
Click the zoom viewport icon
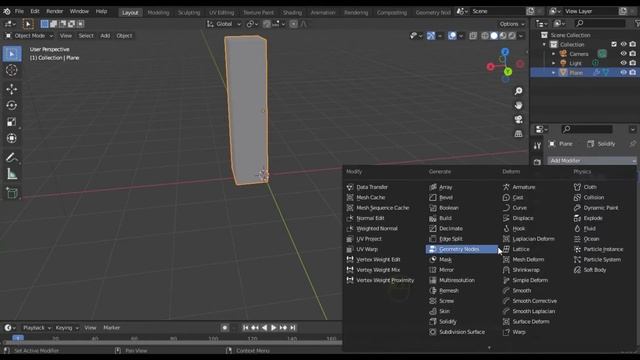coord(518,91)
